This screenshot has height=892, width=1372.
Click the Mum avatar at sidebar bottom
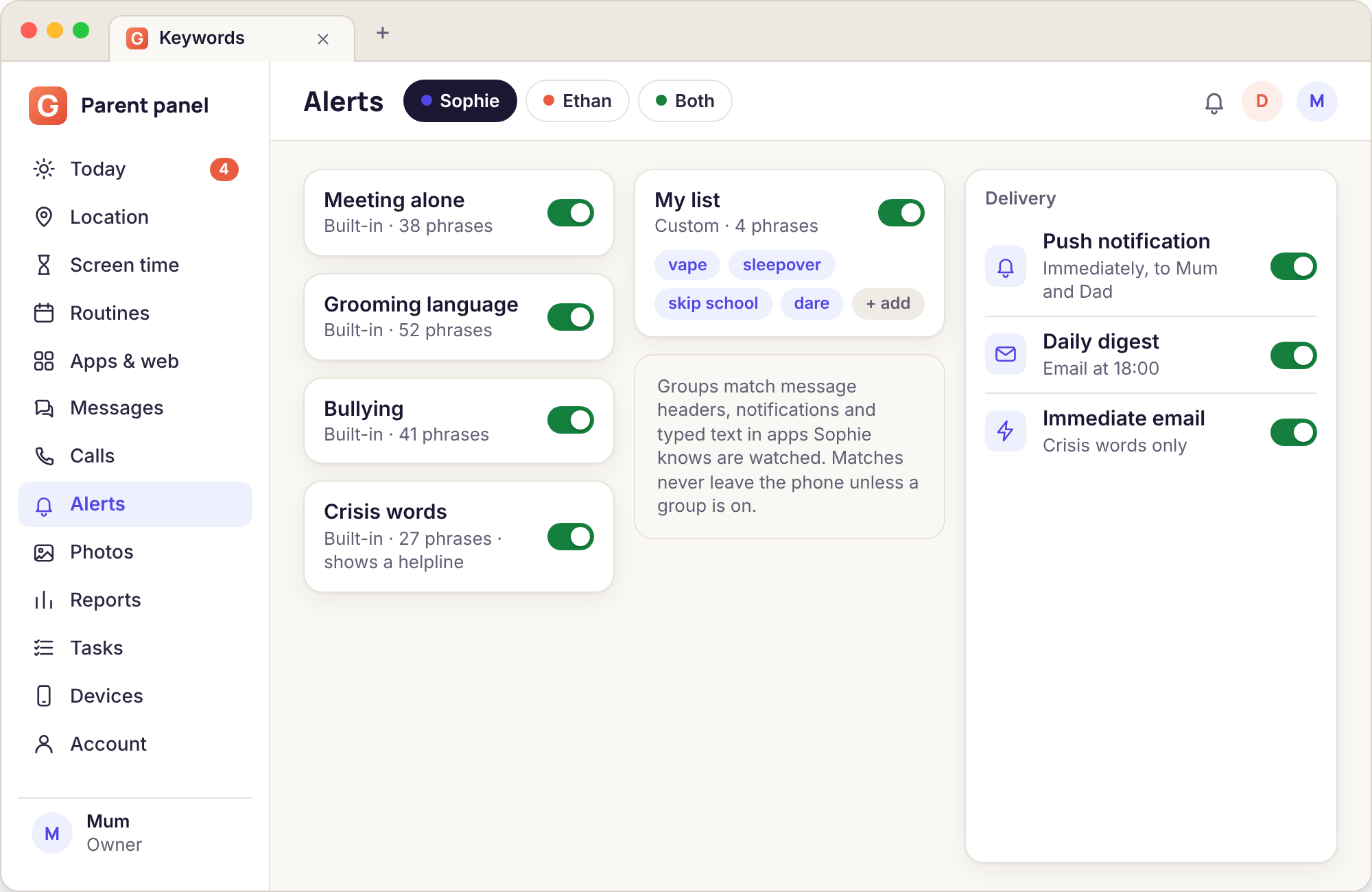[52, 833]
